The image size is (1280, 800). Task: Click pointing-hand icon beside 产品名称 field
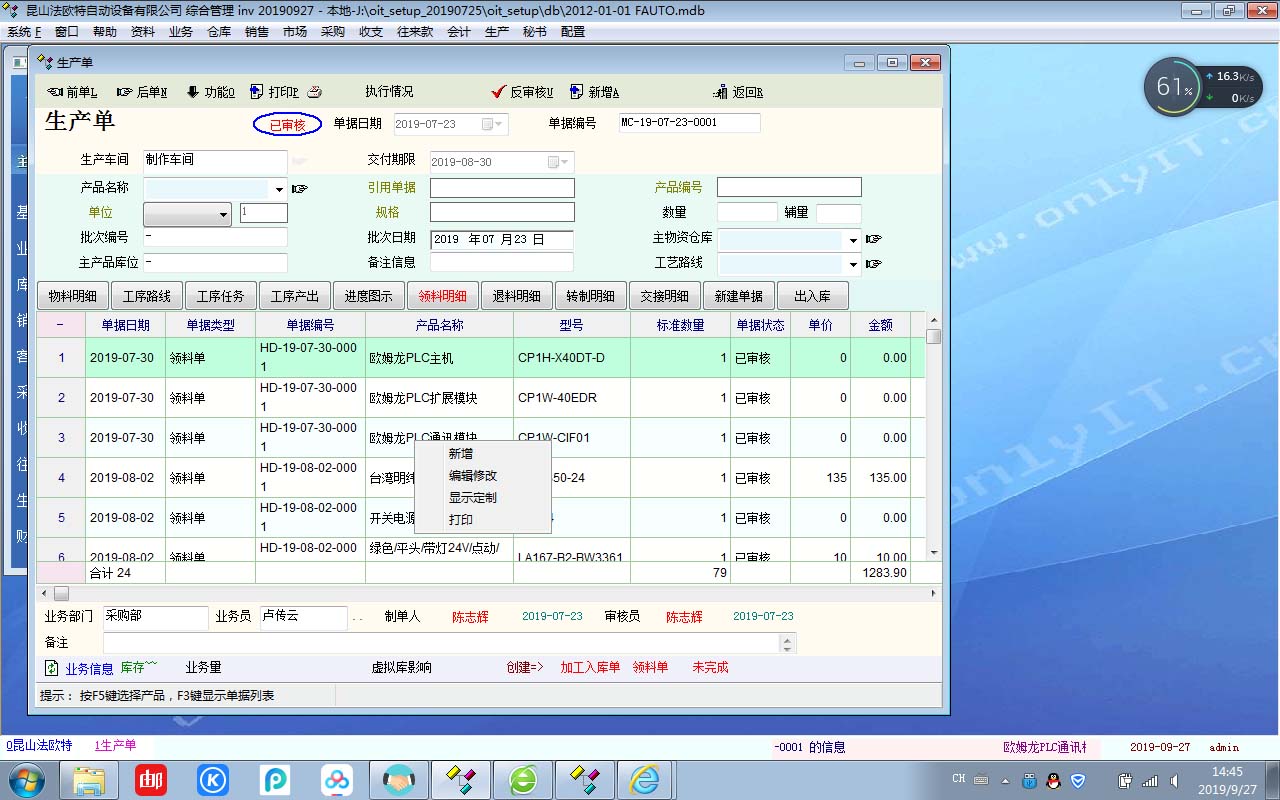299,188
